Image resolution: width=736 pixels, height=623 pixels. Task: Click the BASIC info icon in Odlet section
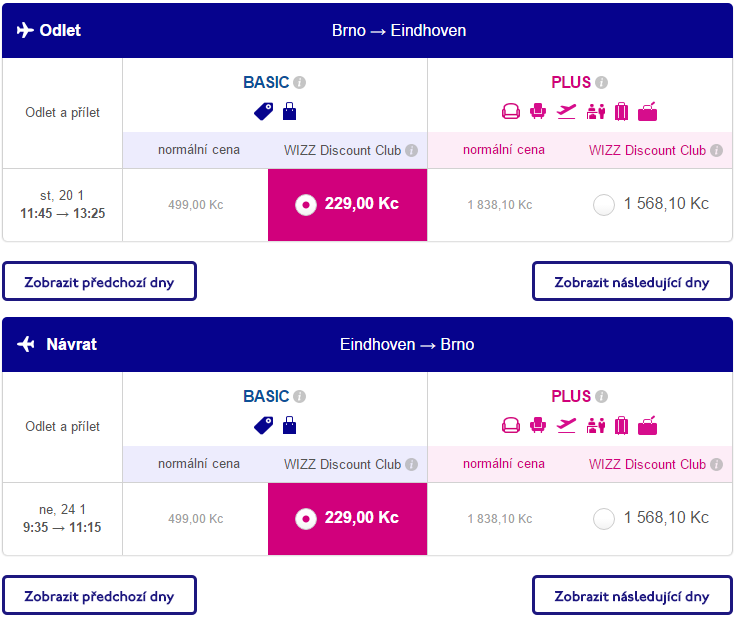point(299,83)
